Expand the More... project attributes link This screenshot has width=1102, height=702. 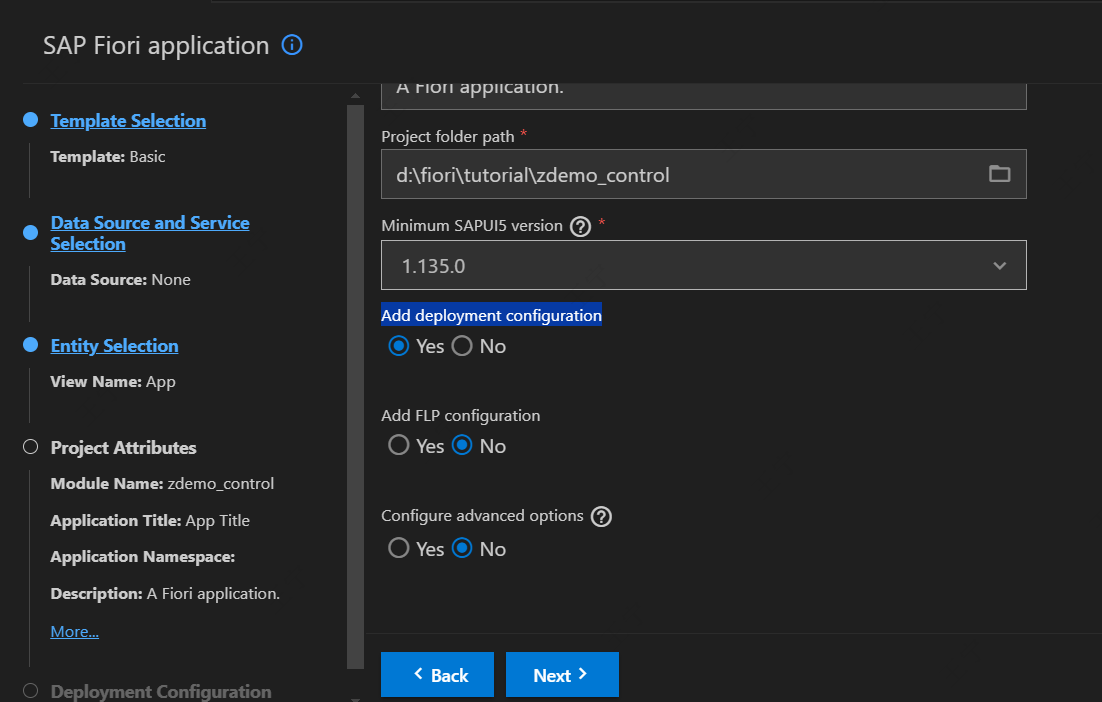pyautogui.click(x=74, y=632)
